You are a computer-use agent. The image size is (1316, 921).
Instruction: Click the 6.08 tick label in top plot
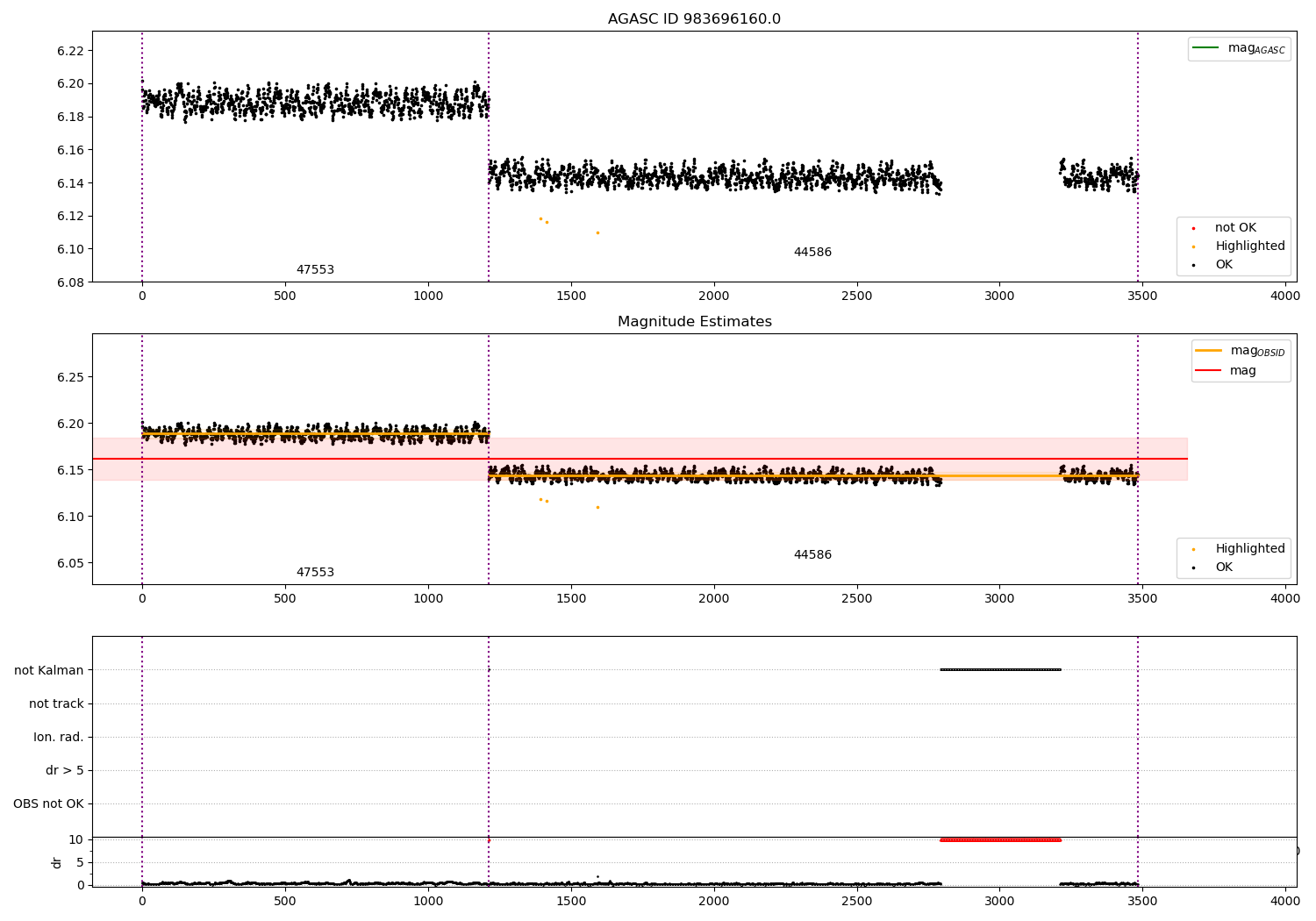click(70, 282)
